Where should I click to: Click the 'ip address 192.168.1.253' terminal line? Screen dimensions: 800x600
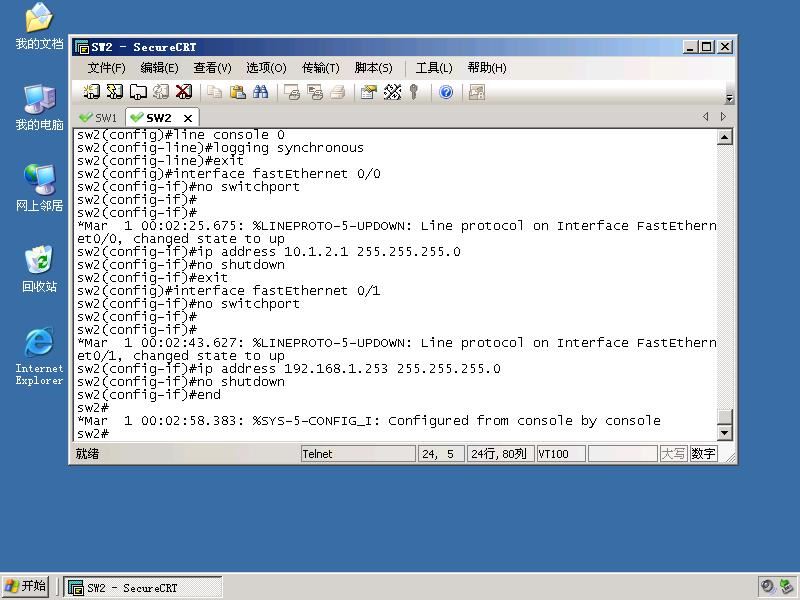coord(289,369)
